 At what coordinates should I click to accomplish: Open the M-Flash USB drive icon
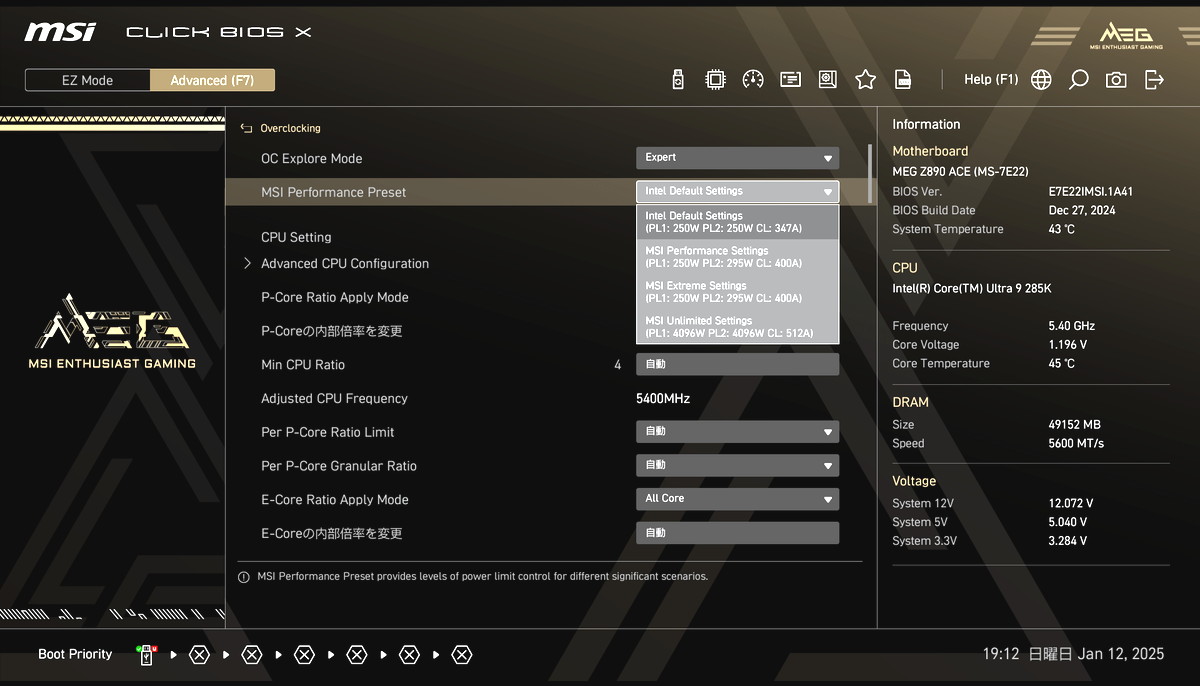[x=678, y=80]
